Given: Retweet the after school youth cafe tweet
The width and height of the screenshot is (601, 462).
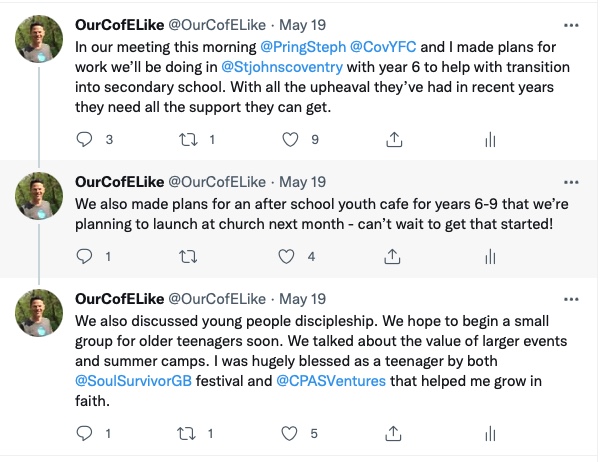Looking at the screenshot, I should tap(186, 256).
